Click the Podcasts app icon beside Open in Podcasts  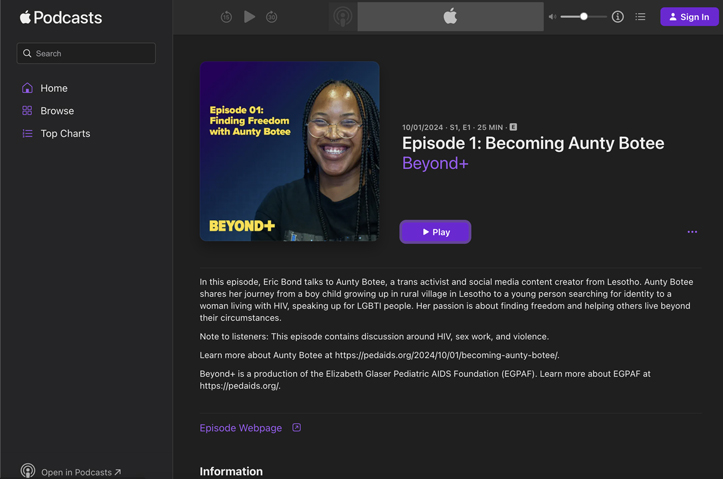coord(28,471)
